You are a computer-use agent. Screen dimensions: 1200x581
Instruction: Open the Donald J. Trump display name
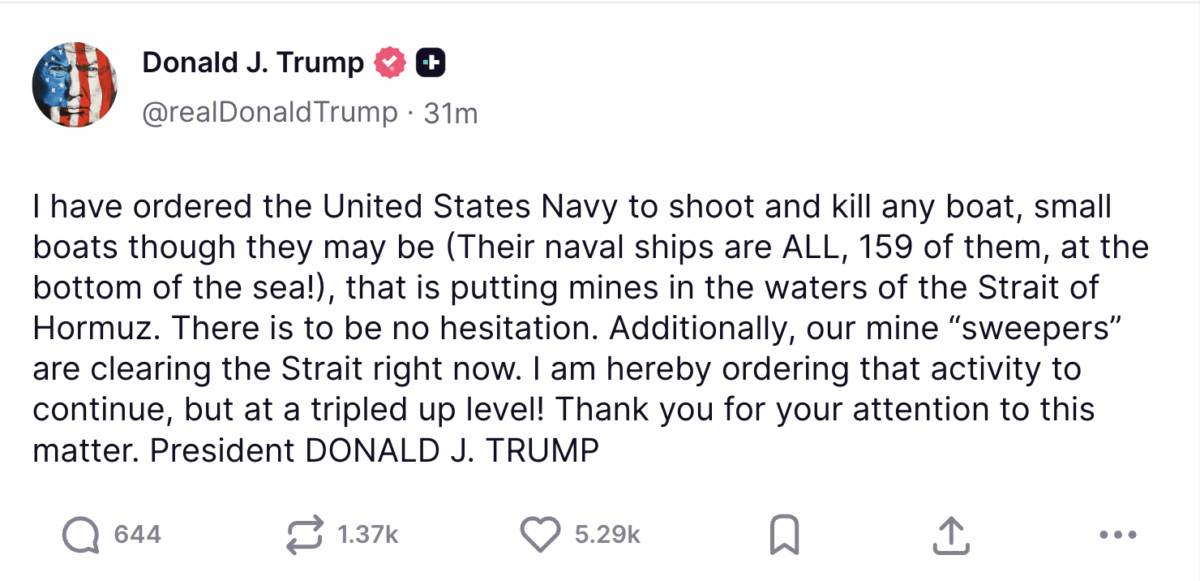[253, 63]
